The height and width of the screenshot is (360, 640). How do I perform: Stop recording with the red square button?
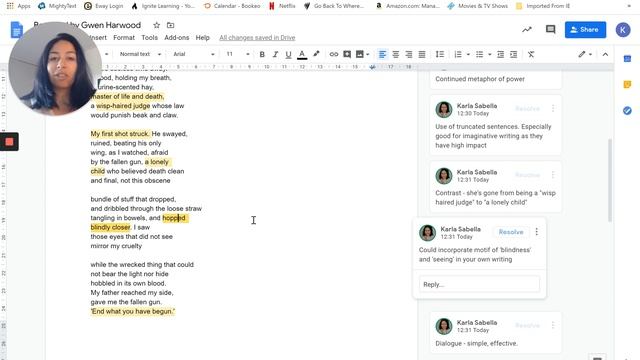pos(9,142)
